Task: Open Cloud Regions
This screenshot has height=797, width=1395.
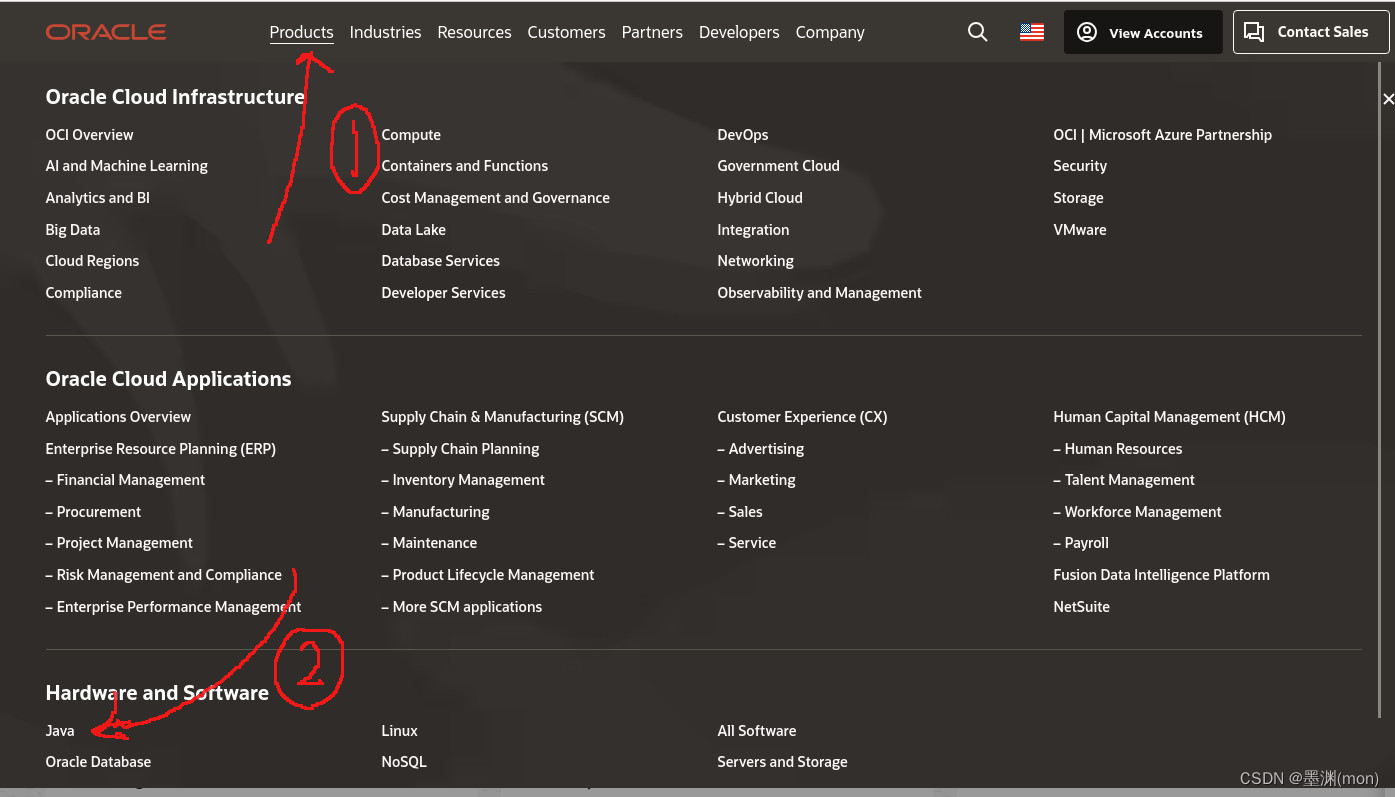Action: tap(92, 261)
